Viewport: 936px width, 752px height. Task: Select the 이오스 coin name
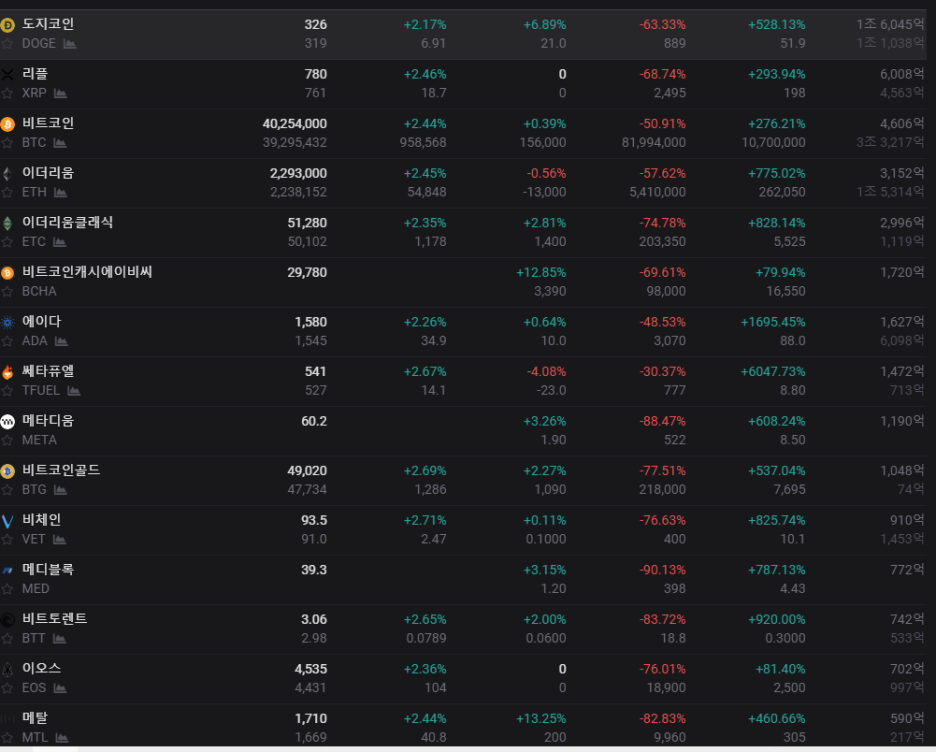point(41,668)
